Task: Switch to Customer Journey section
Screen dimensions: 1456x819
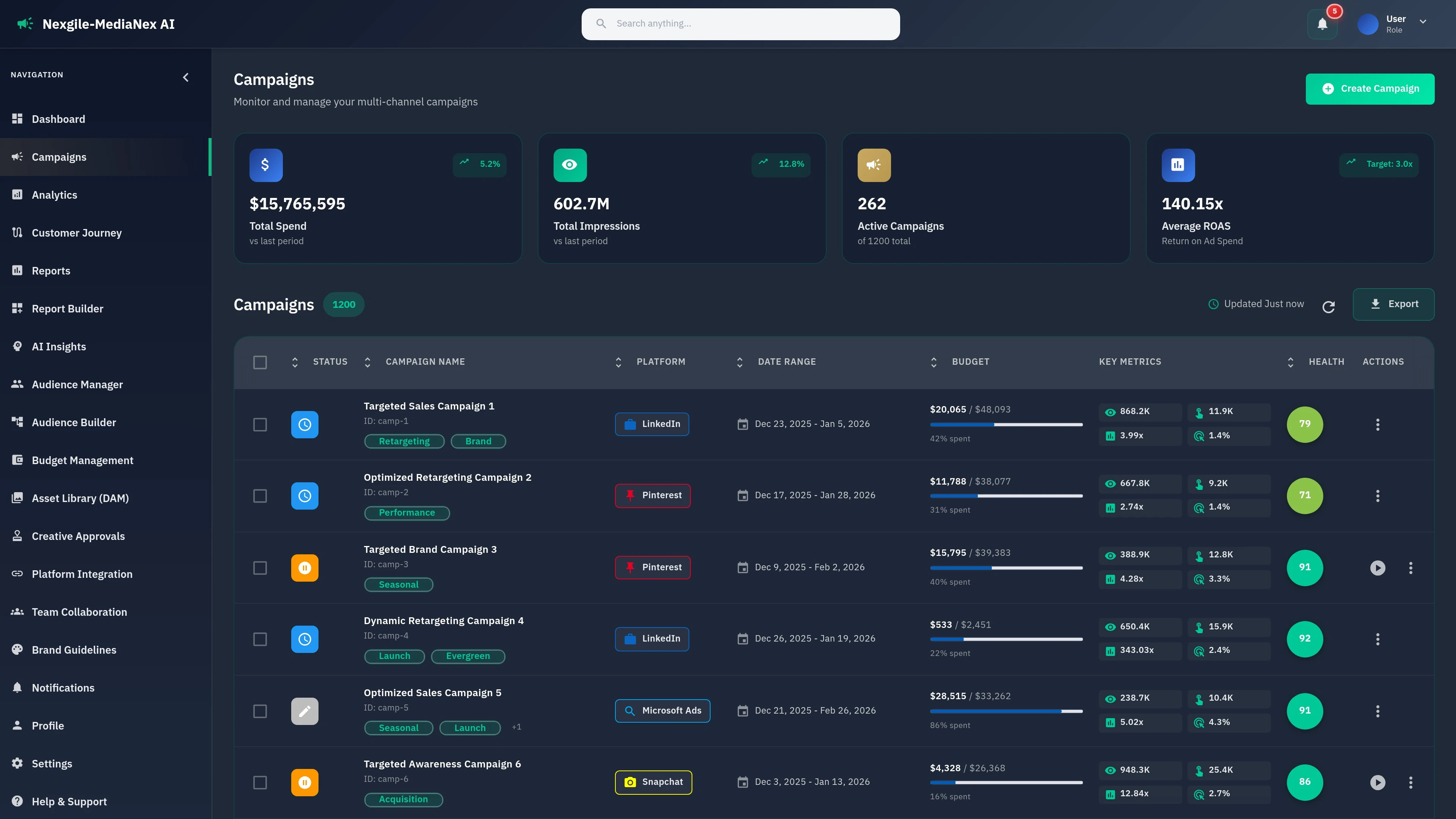Action: point(76,232)
